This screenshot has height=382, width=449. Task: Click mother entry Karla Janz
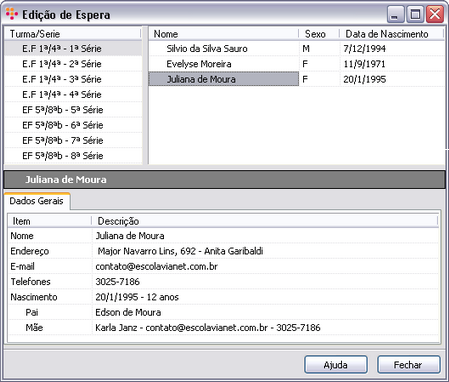tap(208, 328)
